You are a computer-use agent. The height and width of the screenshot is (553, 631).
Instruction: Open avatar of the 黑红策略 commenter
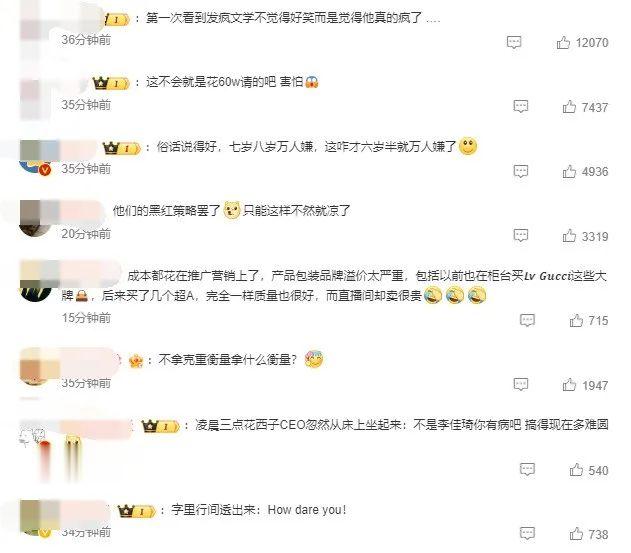(x=35, y=219)
